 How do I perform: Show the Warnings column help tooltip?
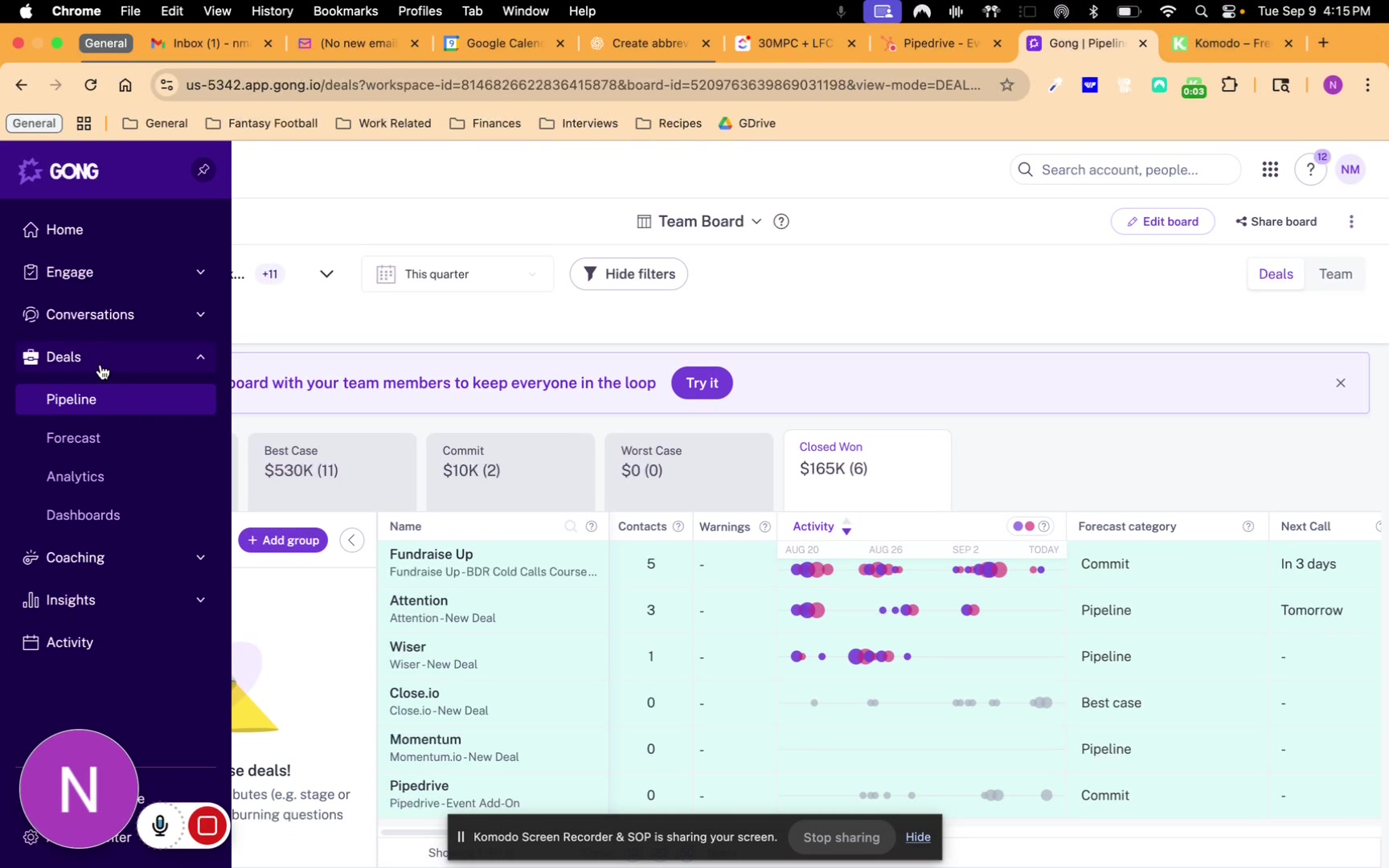[x=765, y=526]
